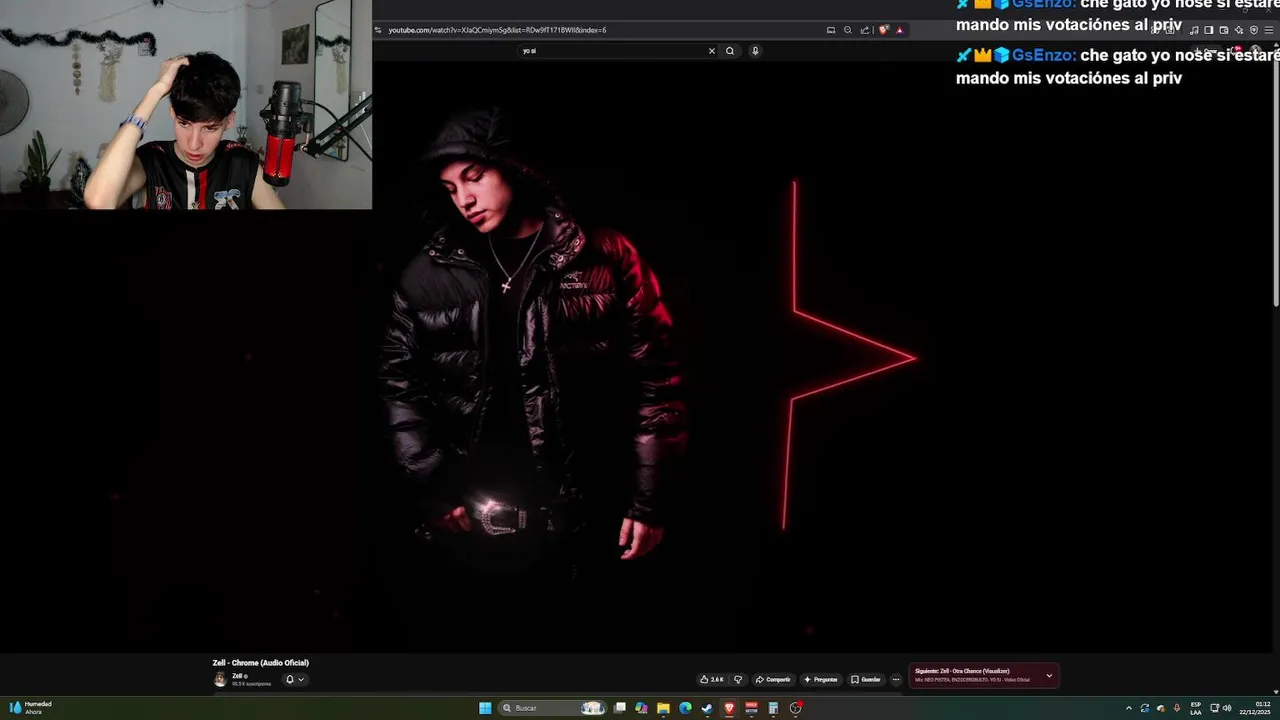Click the dislike thumbs-down button
1280x720 pixels.
pyautogui.click(x=738, y=679)
